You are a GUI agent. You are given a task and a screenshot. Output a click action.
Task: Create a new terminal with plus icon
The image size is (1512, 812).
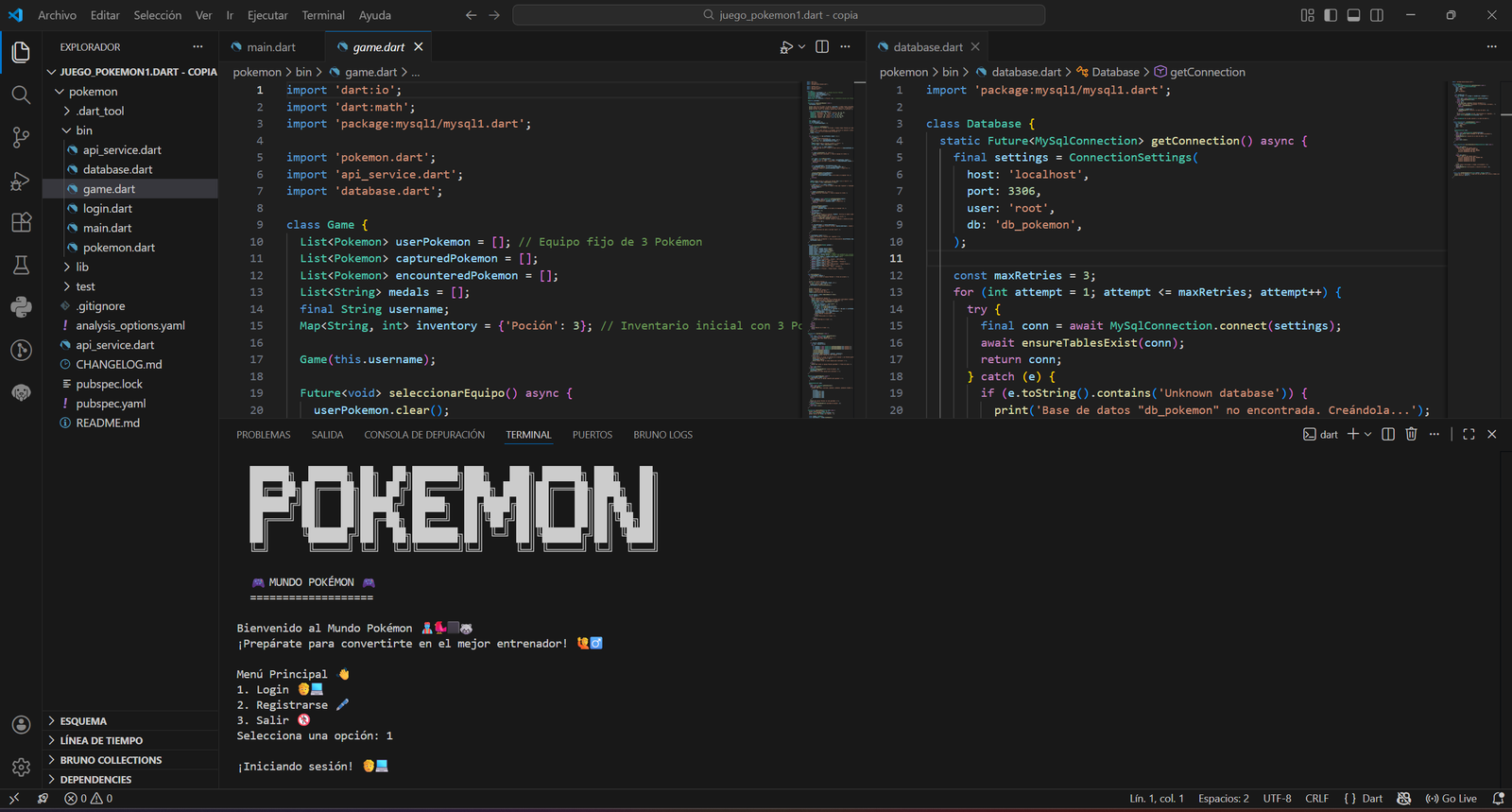(x=1353, y=434)
